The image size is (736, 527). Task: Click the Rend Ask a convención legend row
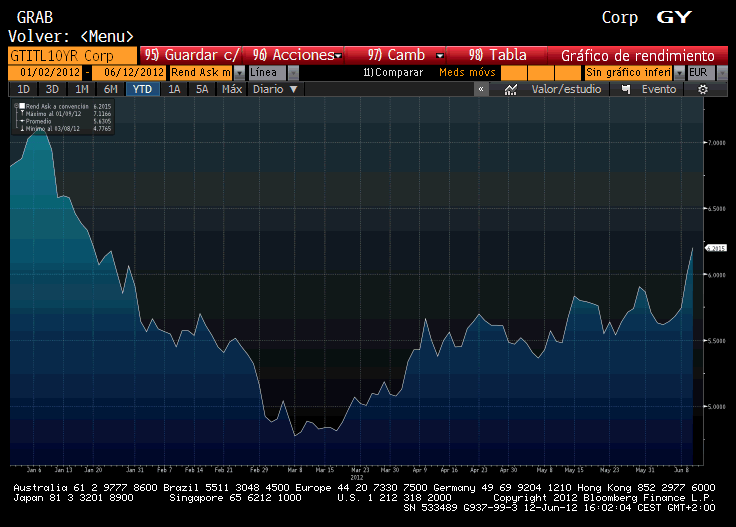click(68, 107)
